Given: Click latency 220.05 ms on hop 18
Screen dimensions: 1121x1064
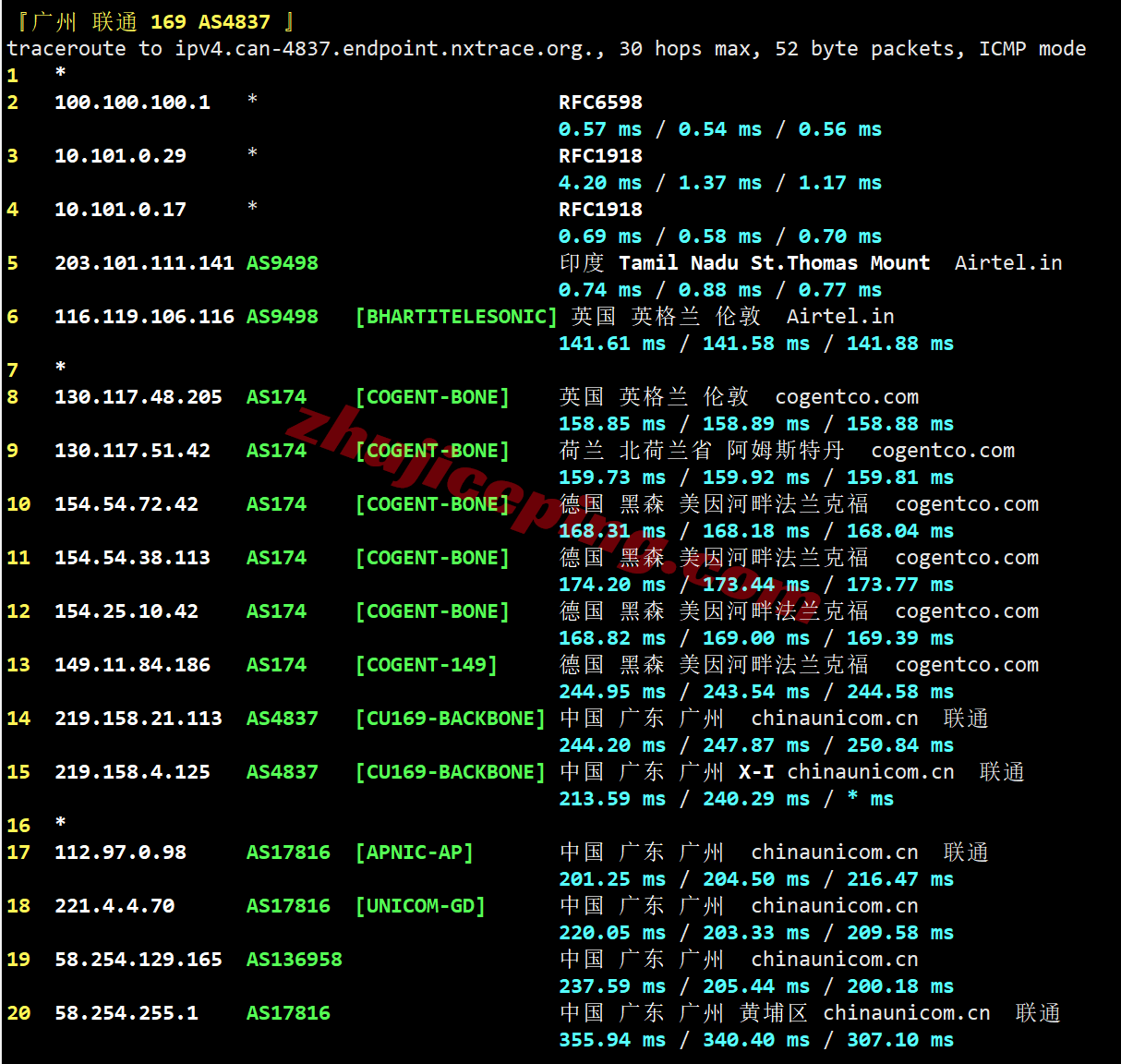Looking at the screenshot, I should pos(612,933).
